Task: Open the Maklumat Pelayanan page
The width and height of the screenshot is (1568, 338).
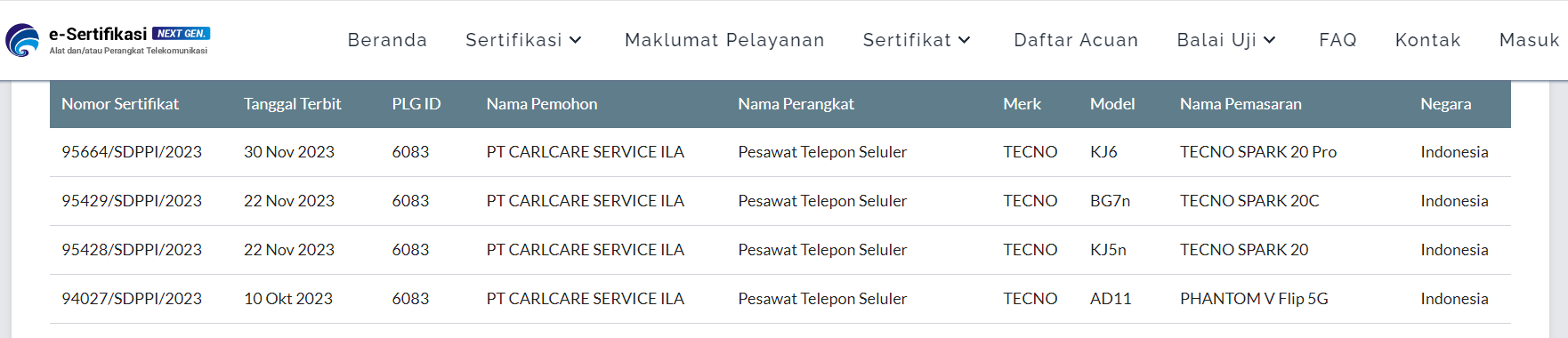Action: click(724, 40)
